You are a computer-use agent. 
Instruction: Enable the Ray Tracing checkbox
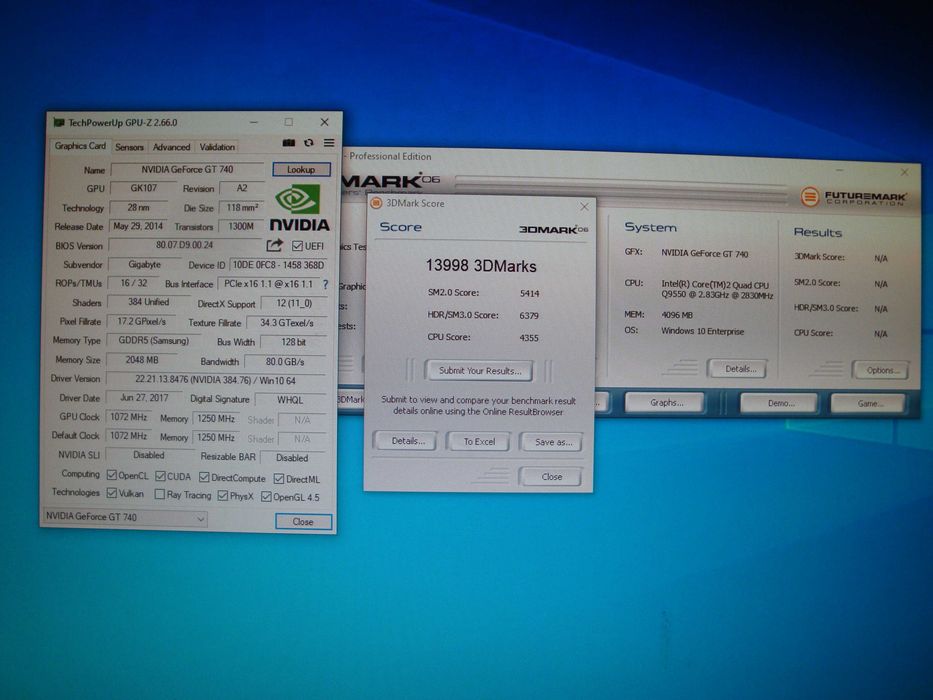pyautogui.click(x=159, y=494)
